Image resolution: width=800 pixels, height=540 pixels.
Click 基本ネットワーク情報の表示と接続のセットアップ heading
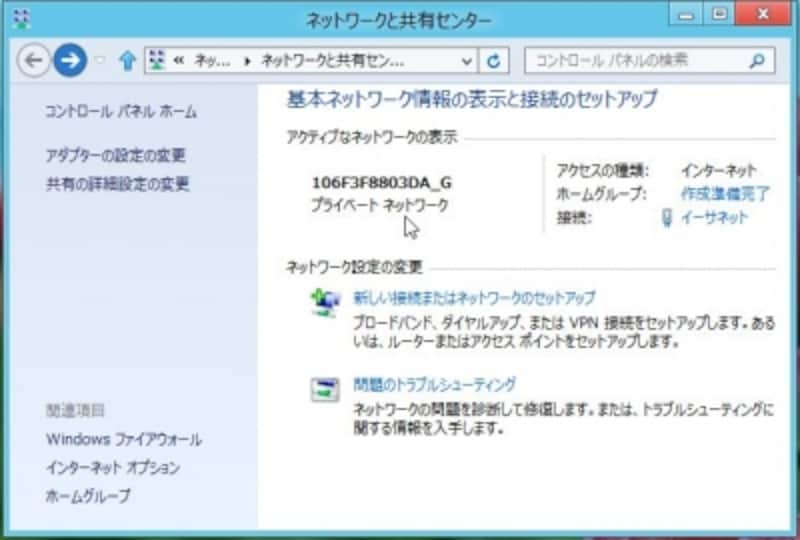pyautogui.click(x=472, y=99)
